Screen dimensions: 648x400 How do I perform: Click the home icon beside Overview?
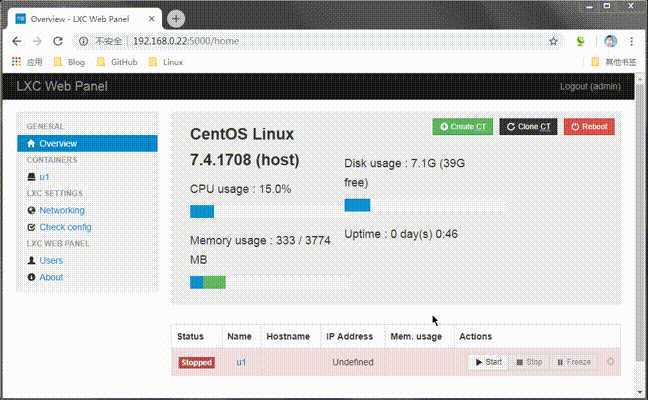31,143
